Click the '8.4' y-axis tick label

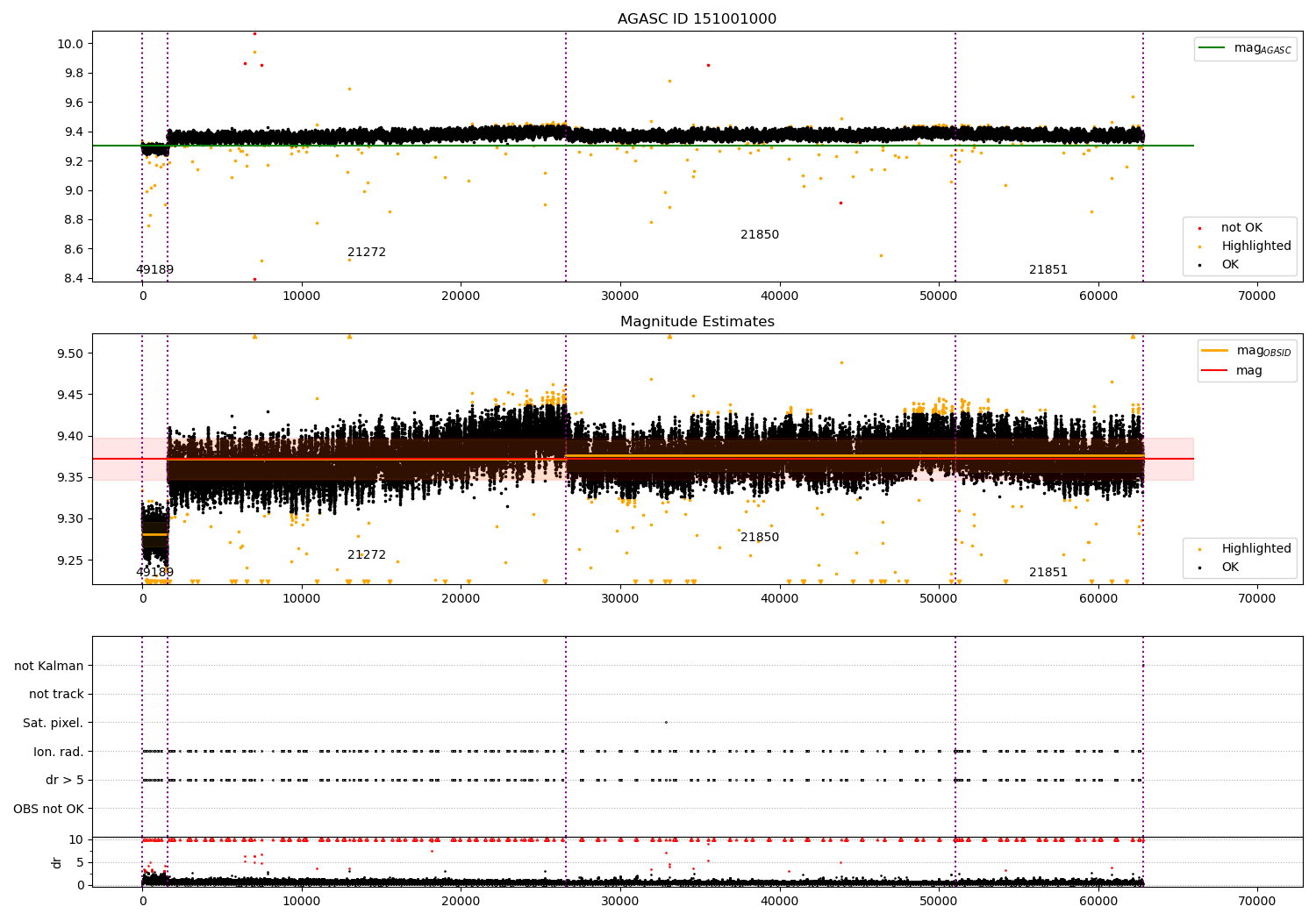[x=75, y=279]
